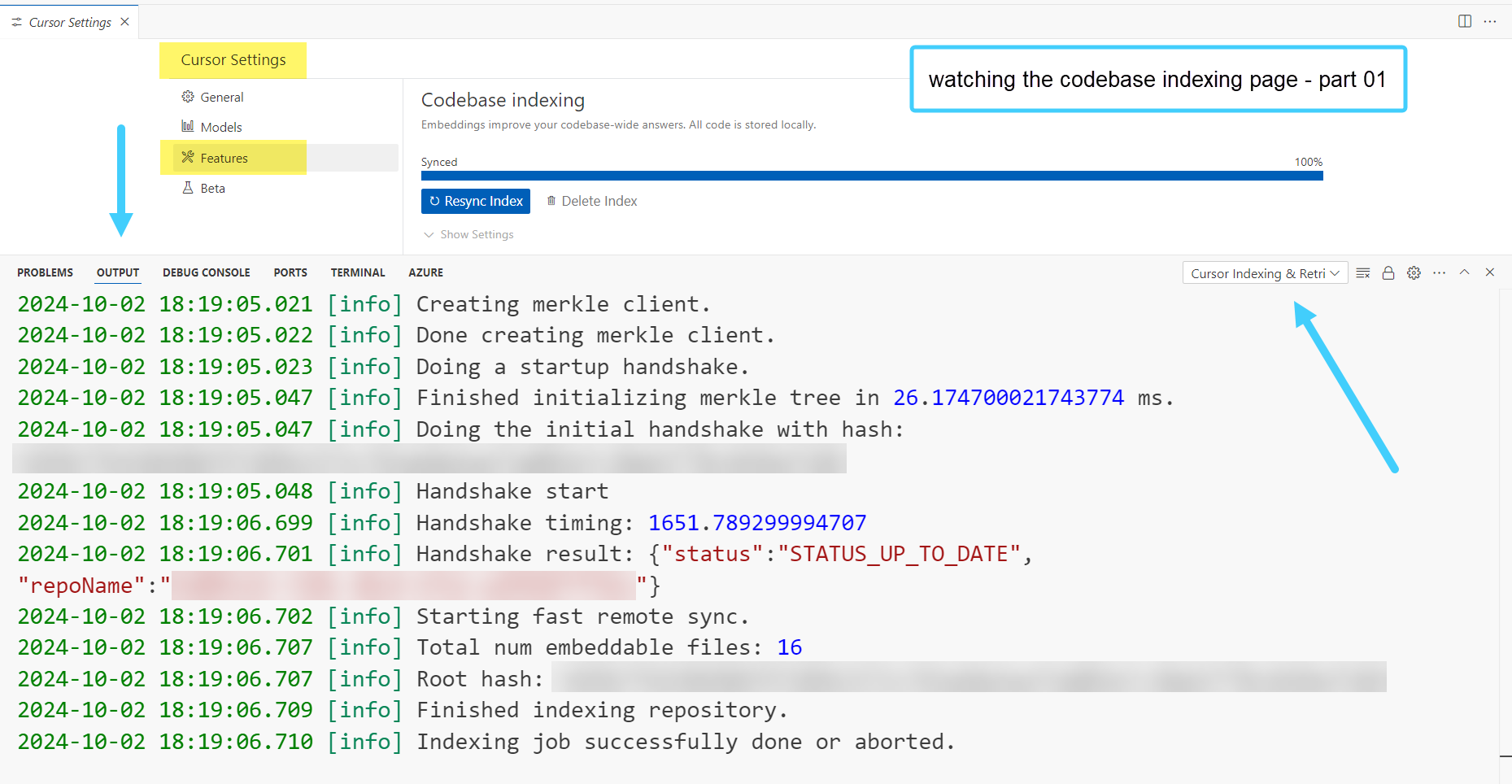This screenshot has width=1512, height=784.
Task: Click the 'Doing a startup handshake.' log line
Action: [x=582, y=367]
